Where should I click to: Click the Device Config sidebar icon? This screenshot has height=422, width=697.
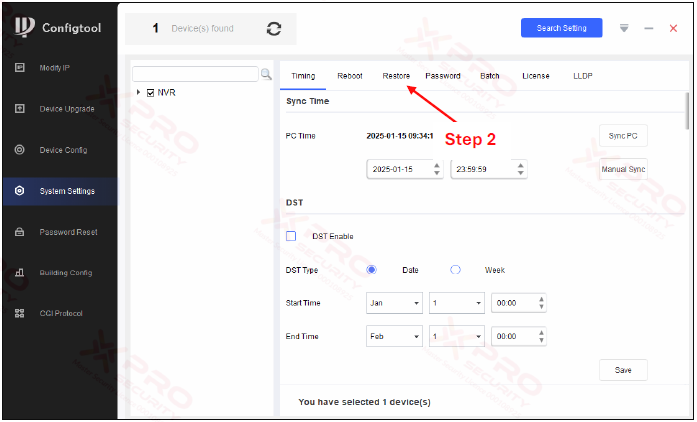coord(20,150)
